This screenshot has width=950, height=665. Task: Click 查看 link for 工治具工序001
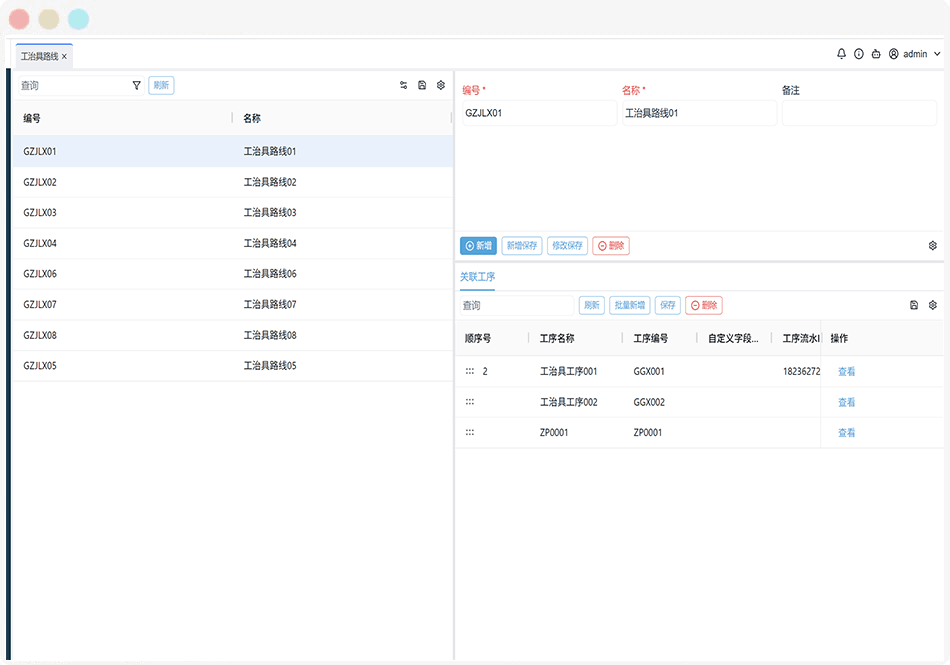pos(846,371)
